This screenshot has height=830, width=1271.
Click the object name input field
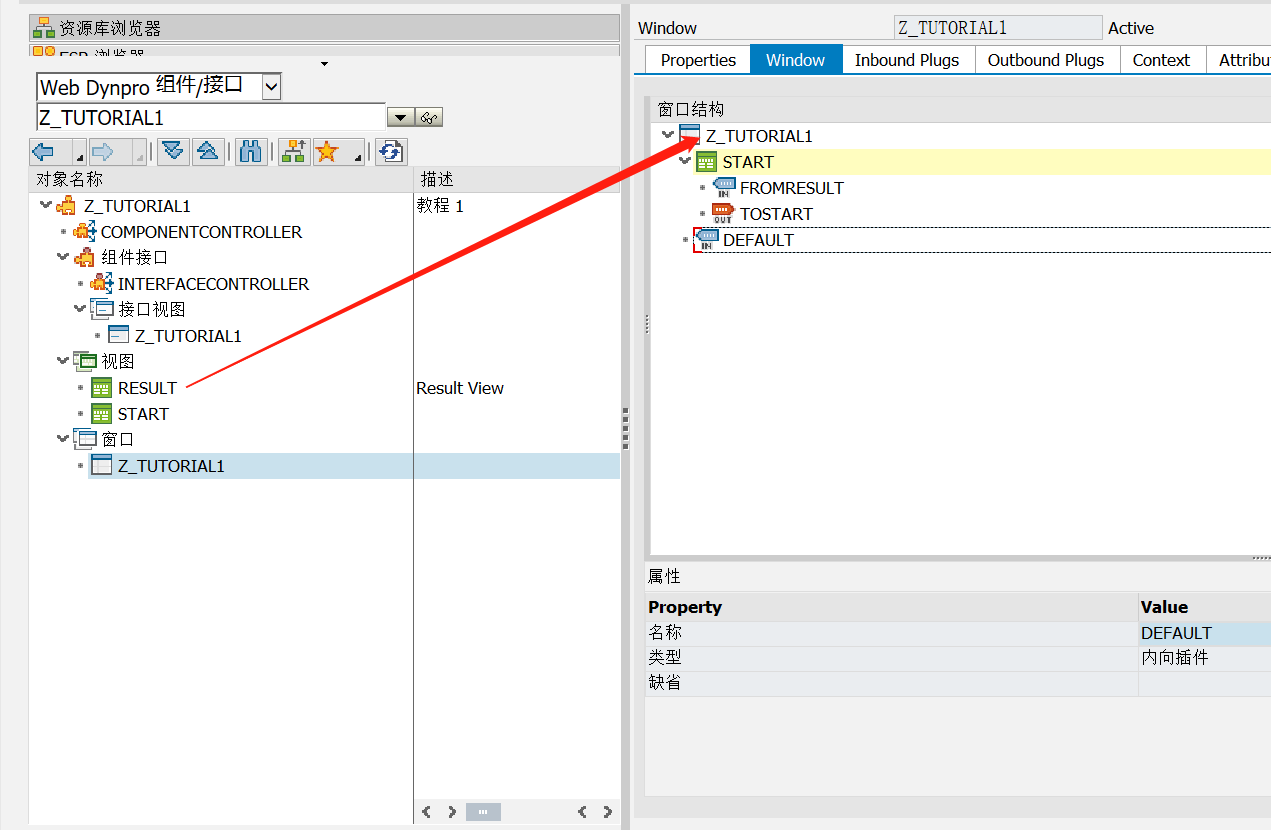(210, 118)
